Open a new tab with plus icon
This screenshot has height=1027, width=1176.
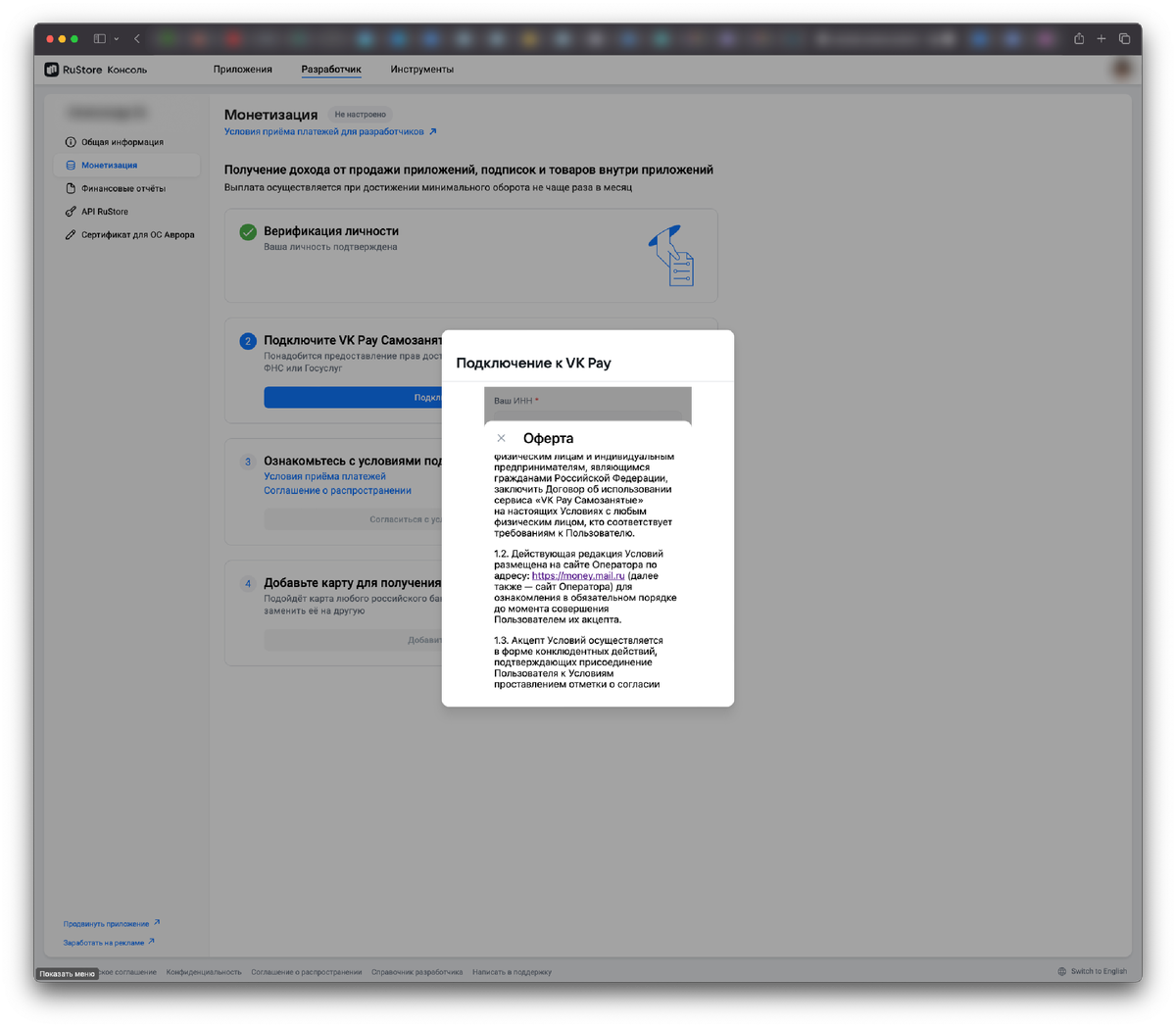coord(1102,39)
